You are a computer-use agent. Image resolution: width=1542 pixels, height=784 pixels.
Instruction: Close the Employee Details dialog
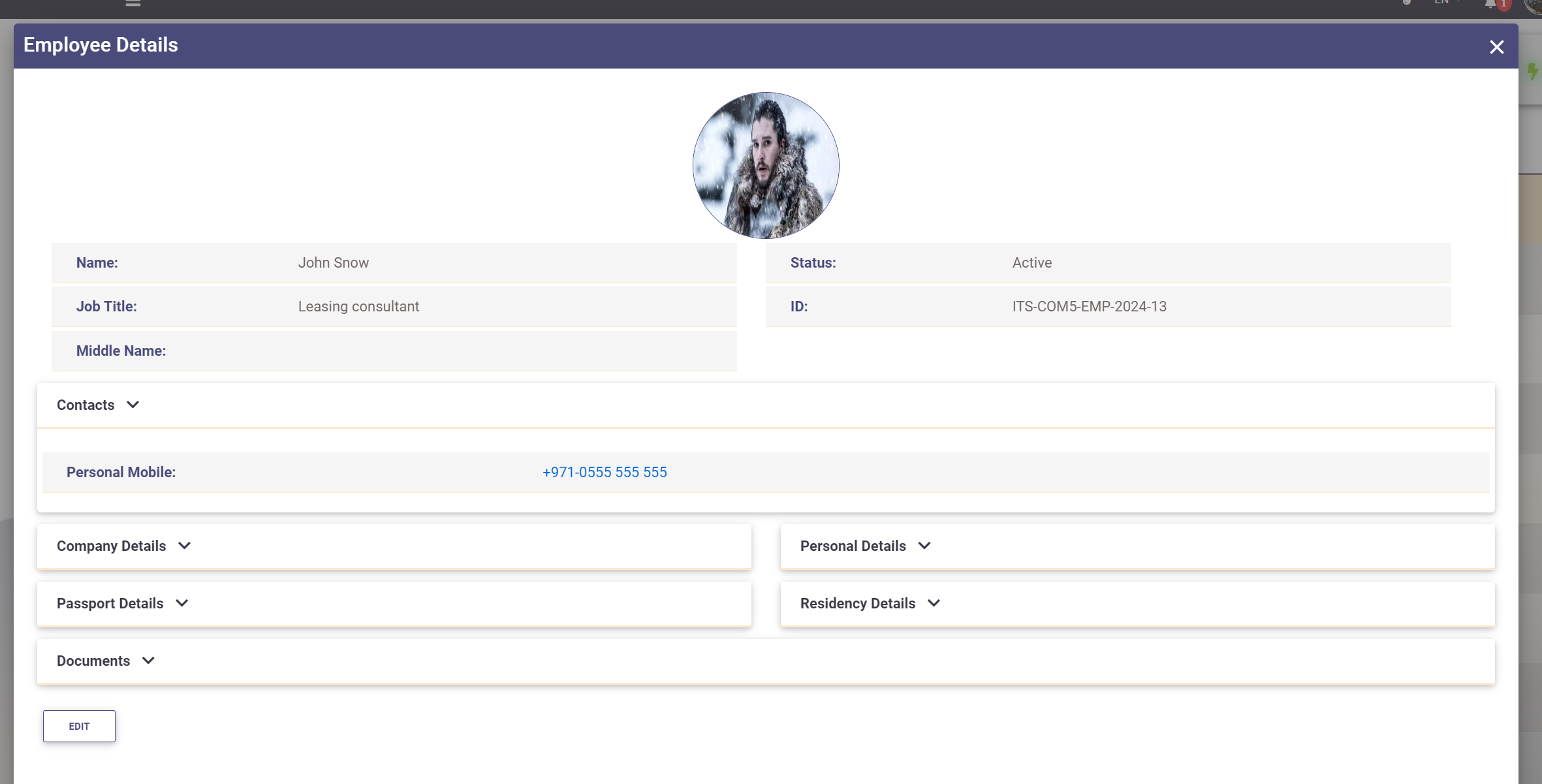[x=1496, y=46]
